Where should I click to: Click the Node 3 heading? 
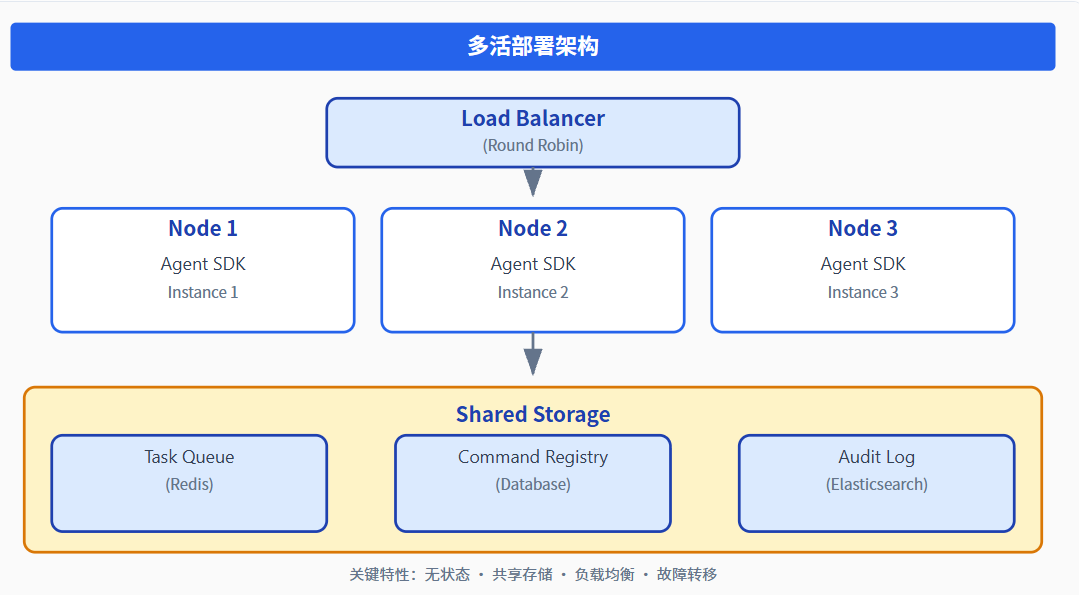coord(863,228)
